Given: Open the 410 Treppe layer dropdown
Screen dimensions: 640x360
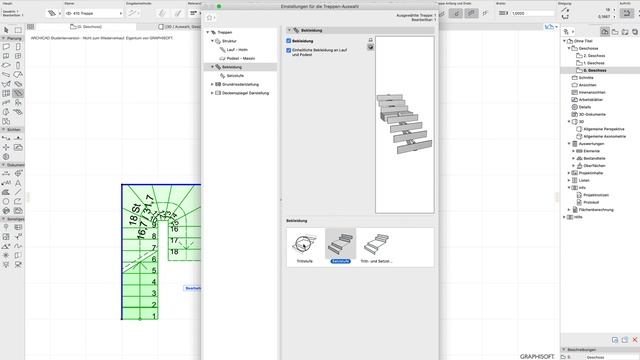Looking at the screenshot, I should click(x=93, y=13).
